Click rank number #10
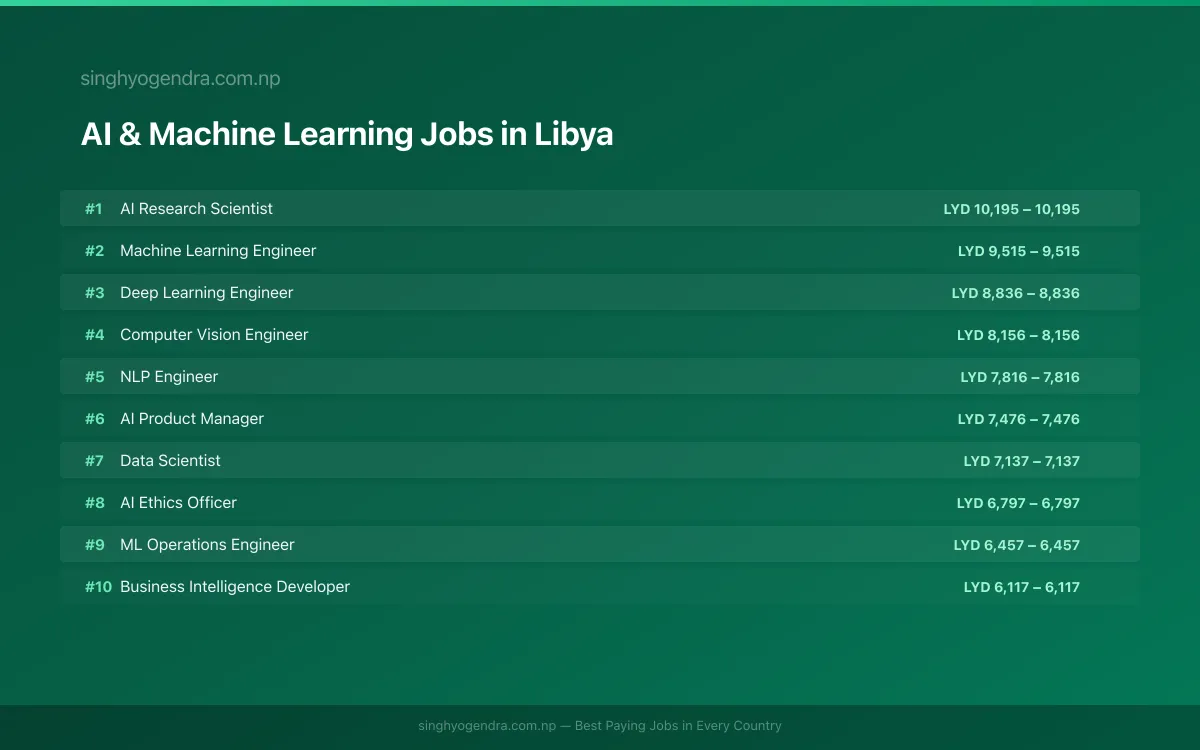 point(98,586)
